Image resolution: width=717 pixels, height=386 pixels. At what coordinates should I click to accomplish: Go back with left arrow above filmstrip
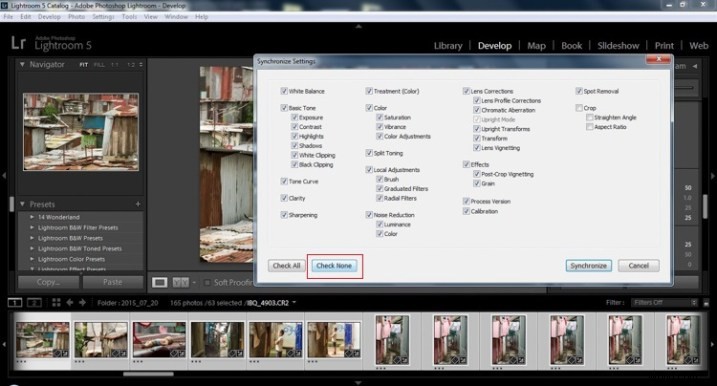coord(70,302)
